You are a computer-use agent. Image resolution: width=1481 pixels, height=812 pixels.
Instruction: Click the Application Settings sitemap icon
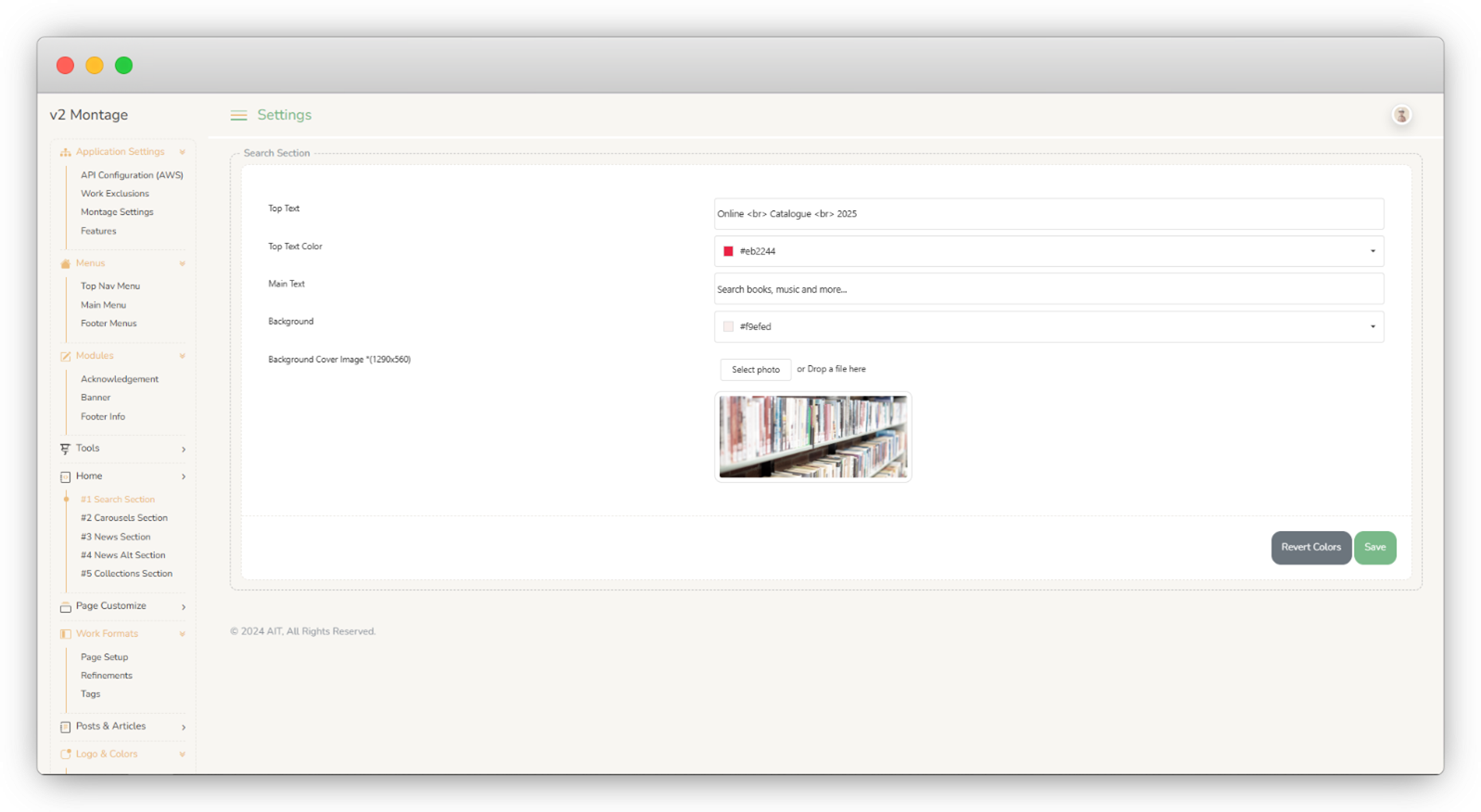tap(65, 152)
